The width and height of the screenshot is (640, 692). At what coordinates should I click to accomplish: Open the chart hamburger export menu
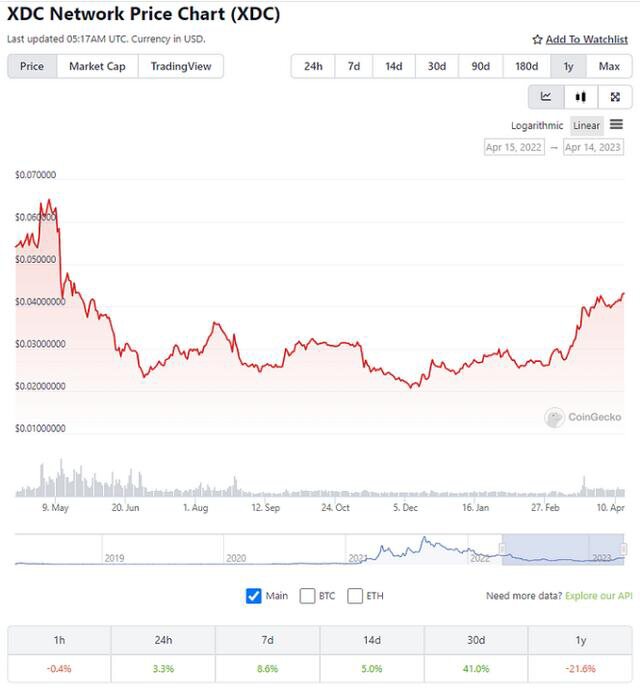tap(616, 125)
